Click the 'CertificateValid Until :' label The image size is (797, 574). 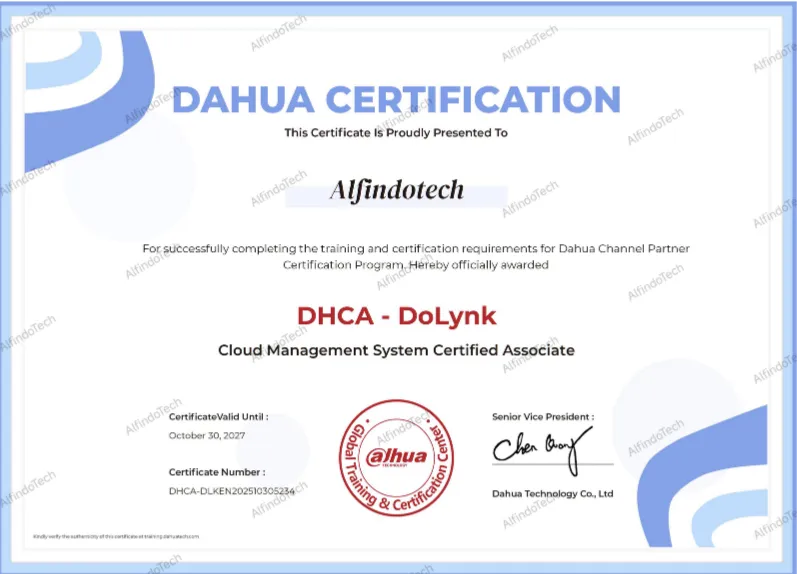coord(219,417)
